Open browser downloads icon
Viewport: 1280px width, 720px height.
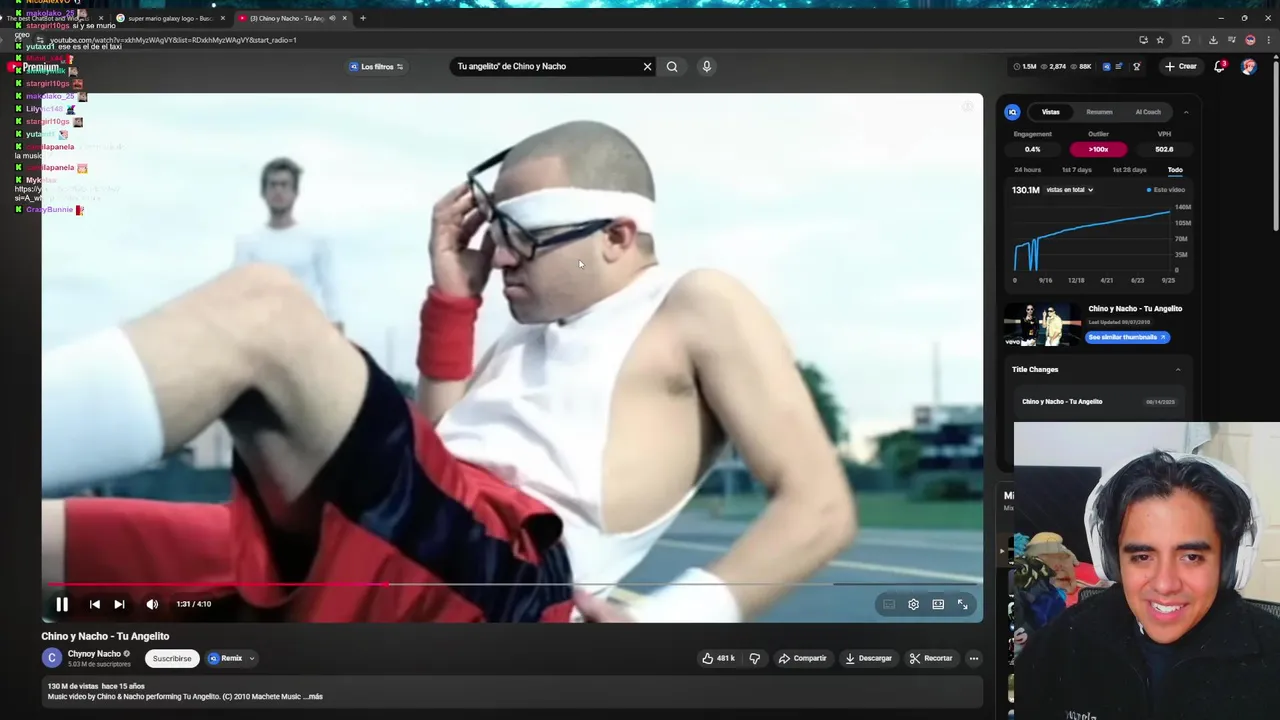(x=1213, y=40)
